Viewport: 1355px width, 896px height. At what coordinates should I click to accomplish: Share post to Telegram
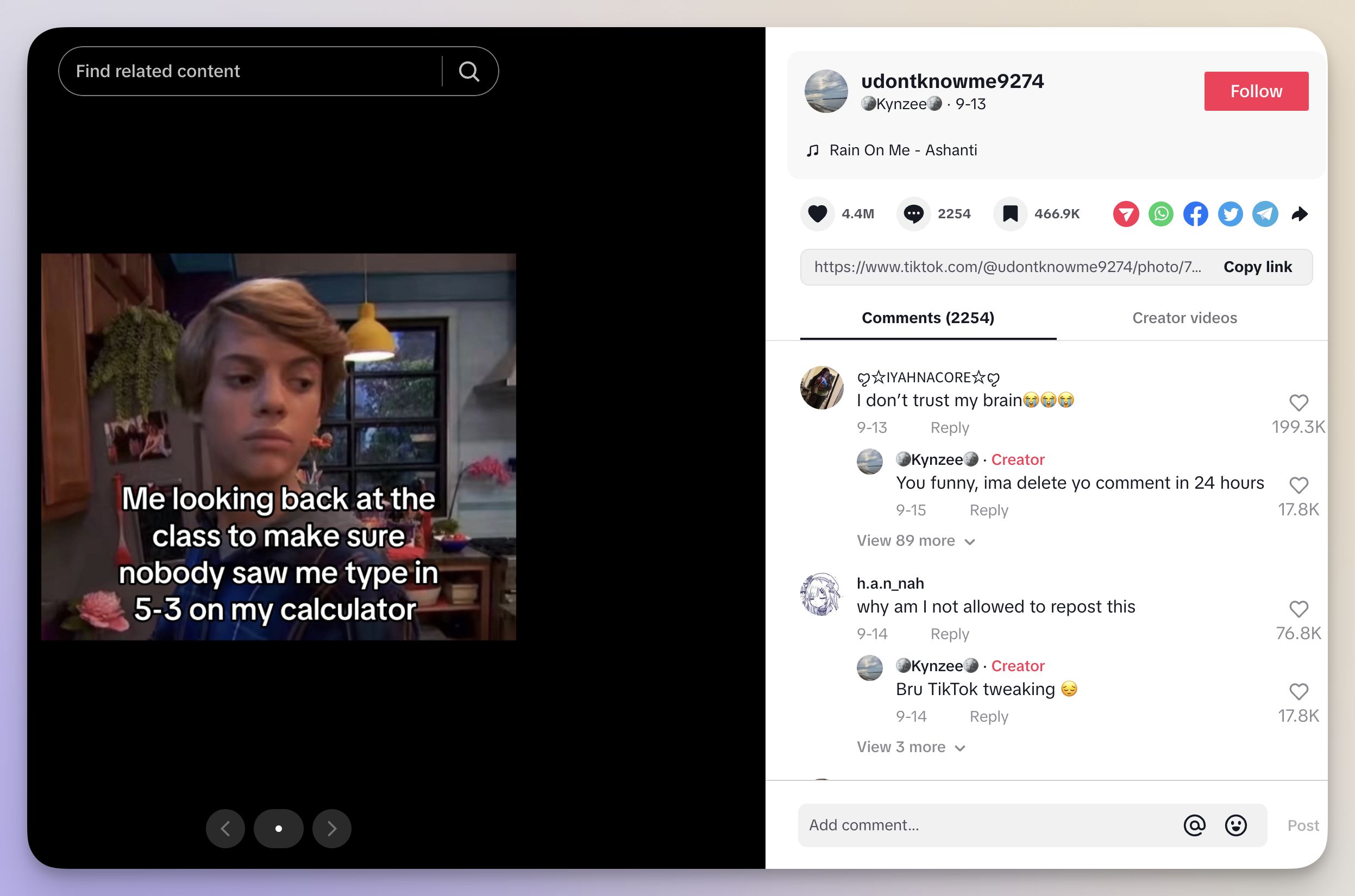[1265, 214]
